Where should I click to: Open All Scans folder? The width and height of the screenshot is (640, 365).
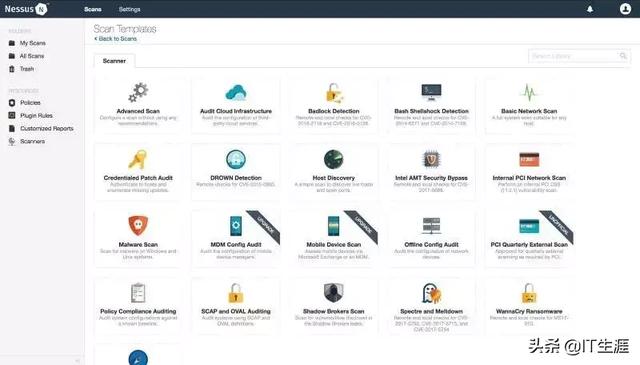coord(31,56)
